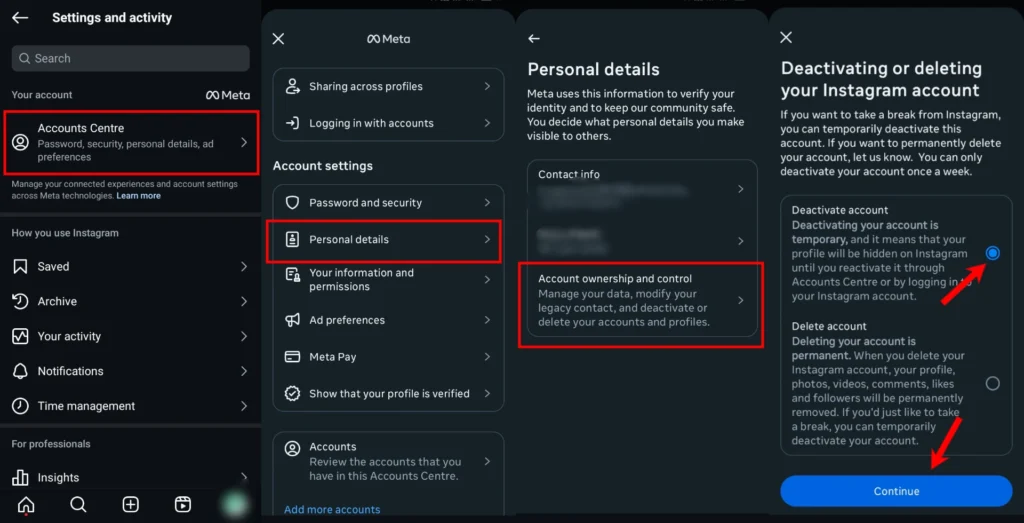Open the Contact info chevron
The height and width of the screenshot is (523, 1024).
pyautogui.click(x=740, y=189)
